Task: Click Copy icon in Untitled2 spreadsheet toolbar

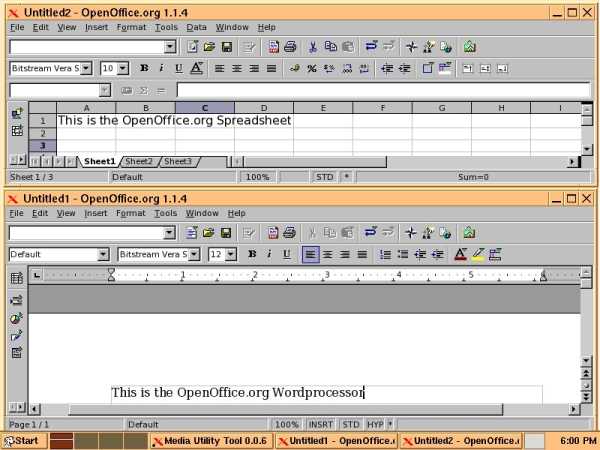Action: point(330,47)
